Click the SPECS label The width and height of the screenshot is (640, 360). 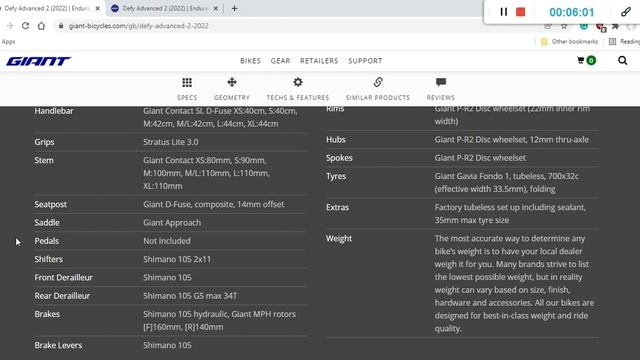(x=187, y=98)
